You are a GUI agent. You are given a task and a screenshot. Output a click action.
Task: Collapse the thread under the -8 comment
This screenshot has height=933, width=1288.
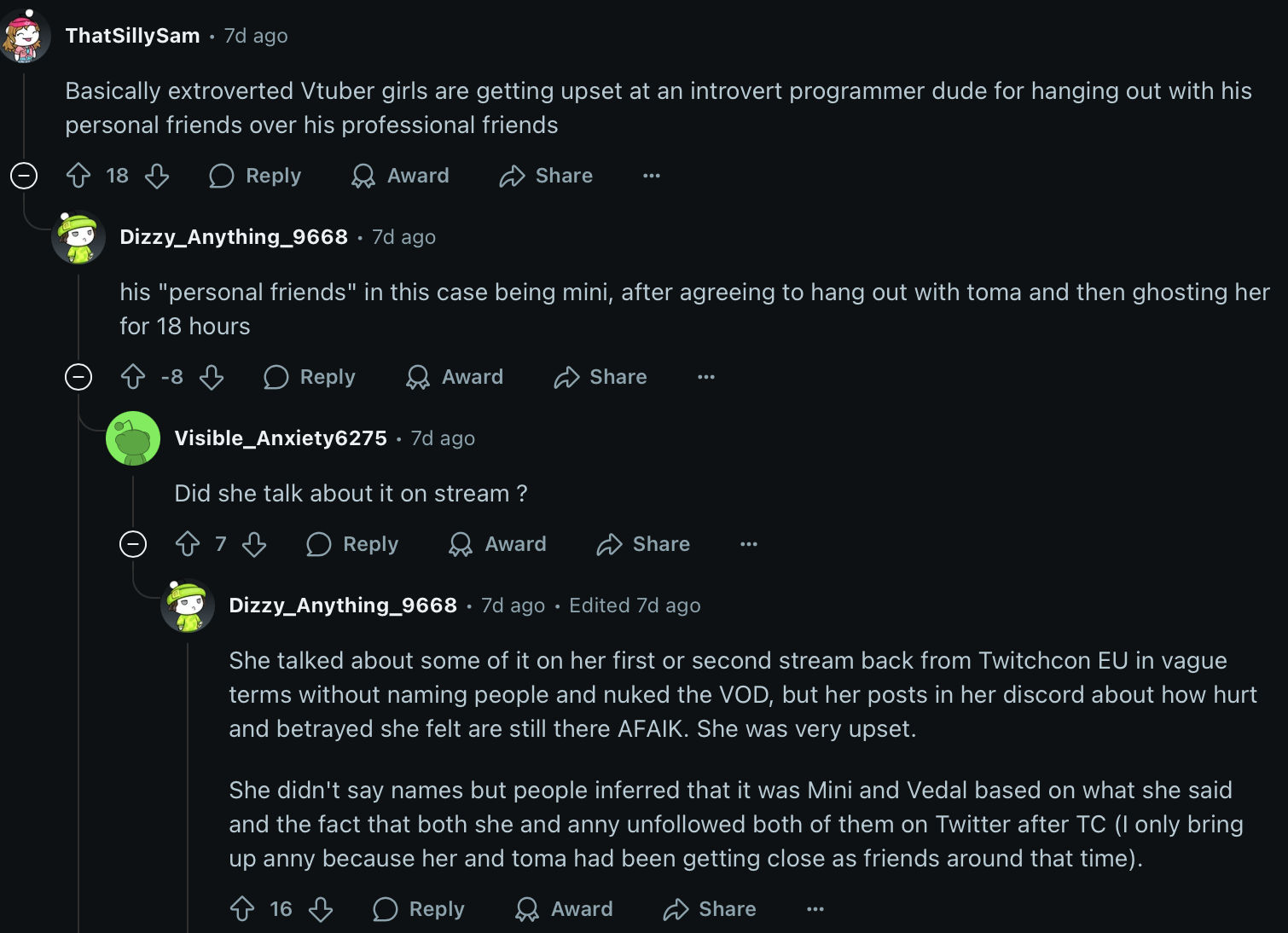tap(78, 377)
